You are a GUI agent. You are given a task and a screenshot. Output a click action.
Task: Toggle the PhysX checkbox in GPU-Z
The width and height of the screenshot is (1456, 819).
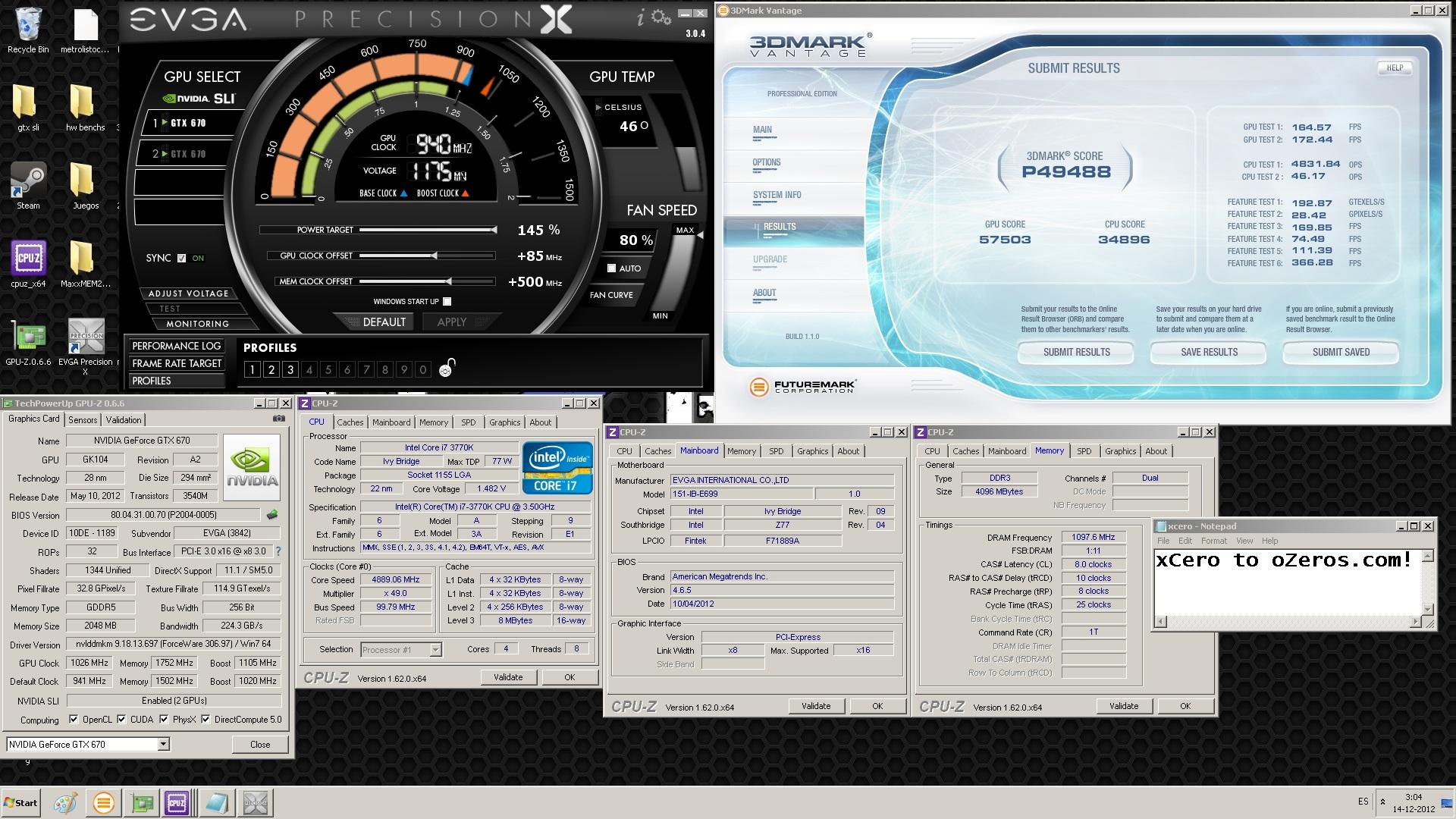pos(164,719)
